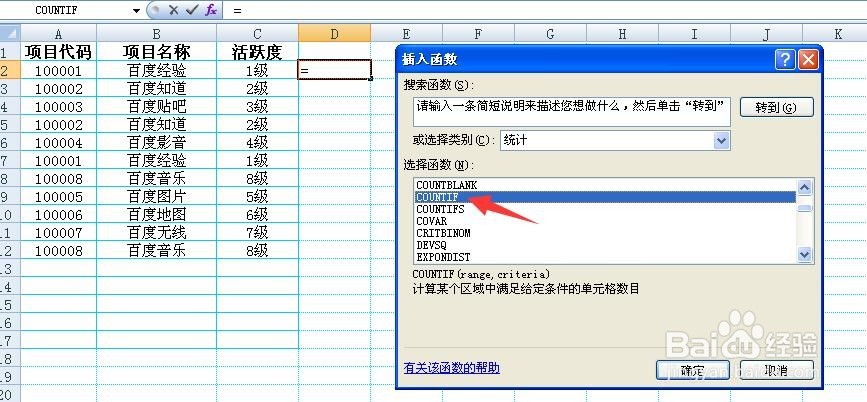Click the 转到 button
This screenshot has width=867, height=402.
coord(776,107)
